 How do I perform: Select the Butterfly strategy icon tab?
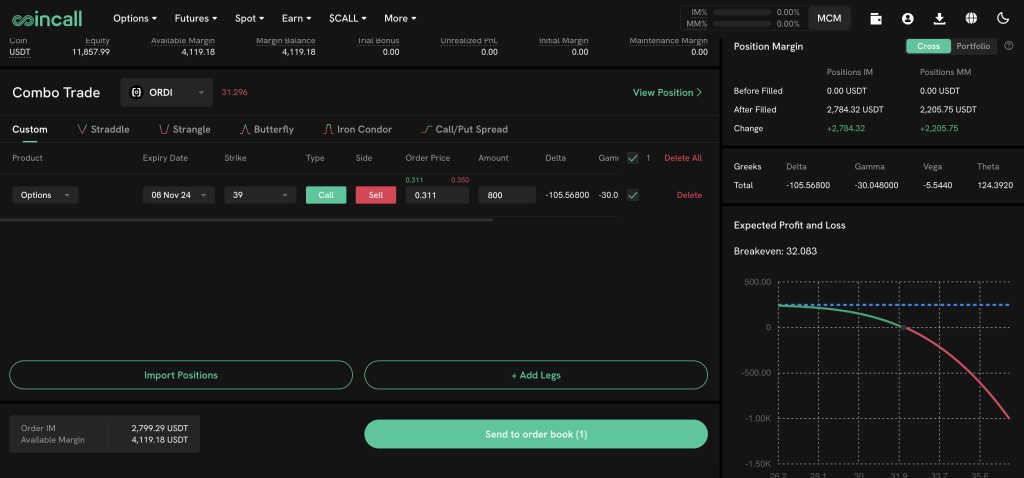(267, 129)
